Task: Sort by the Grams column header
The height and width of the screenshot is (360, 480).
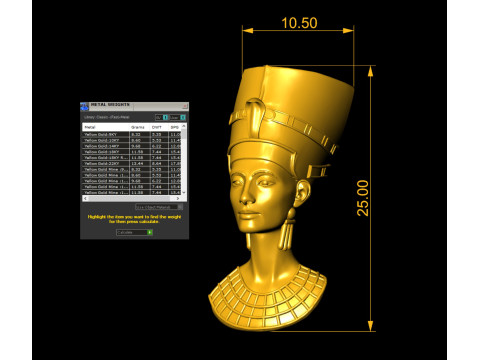Action: point(139,127)
